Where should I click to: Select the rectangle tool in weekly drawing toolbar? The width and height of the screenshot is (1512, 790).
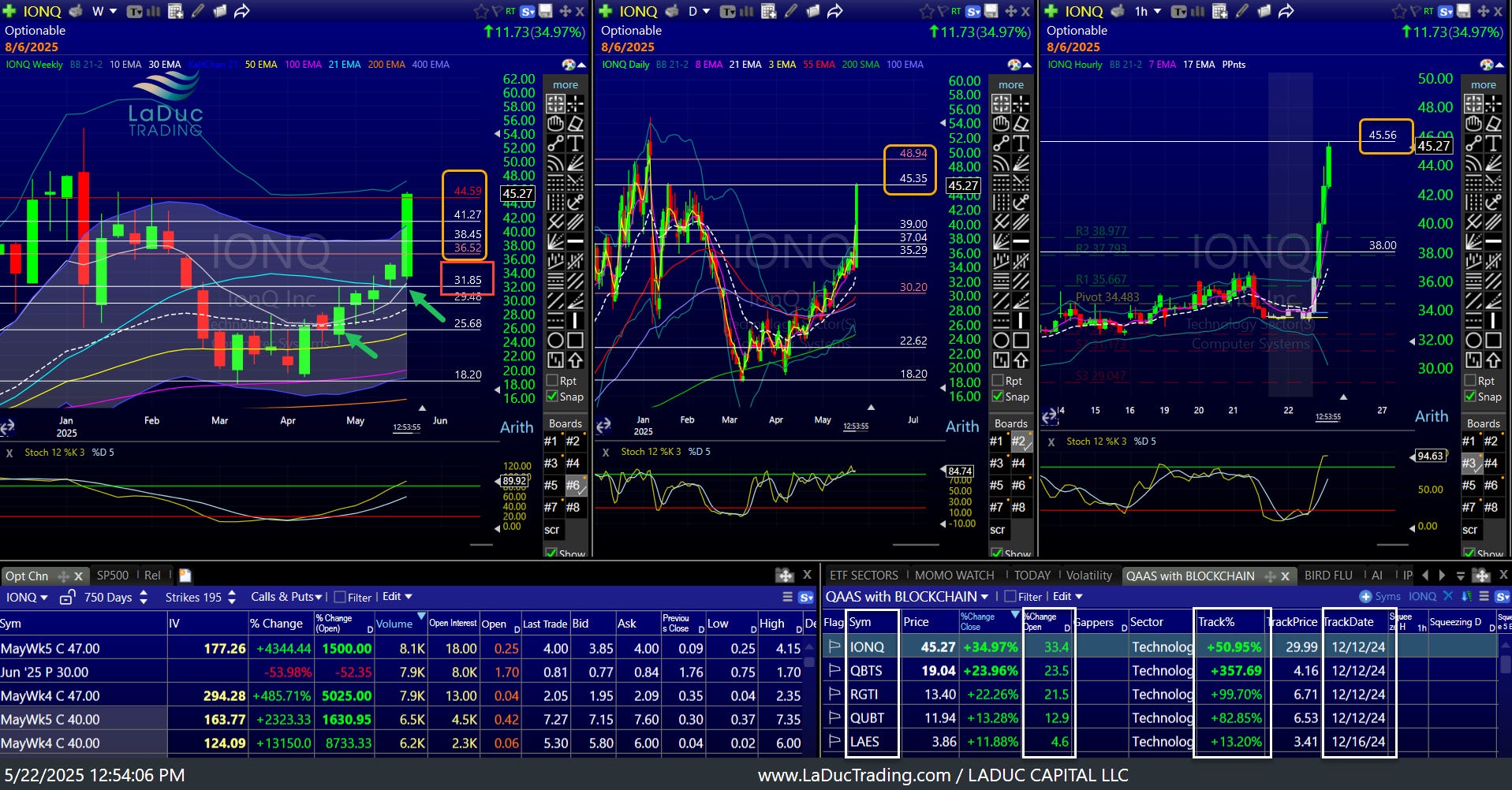pyautogui.click(x=575, y=340)
